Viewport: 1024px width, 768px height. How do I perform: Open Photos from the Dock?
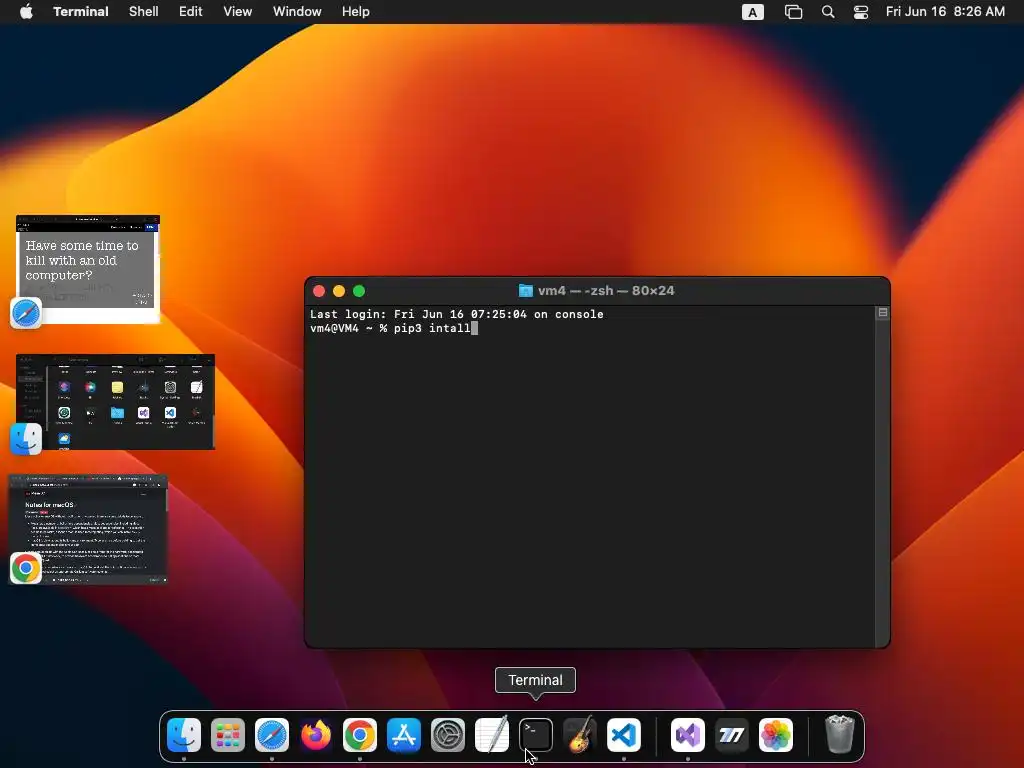click(776, 735)
